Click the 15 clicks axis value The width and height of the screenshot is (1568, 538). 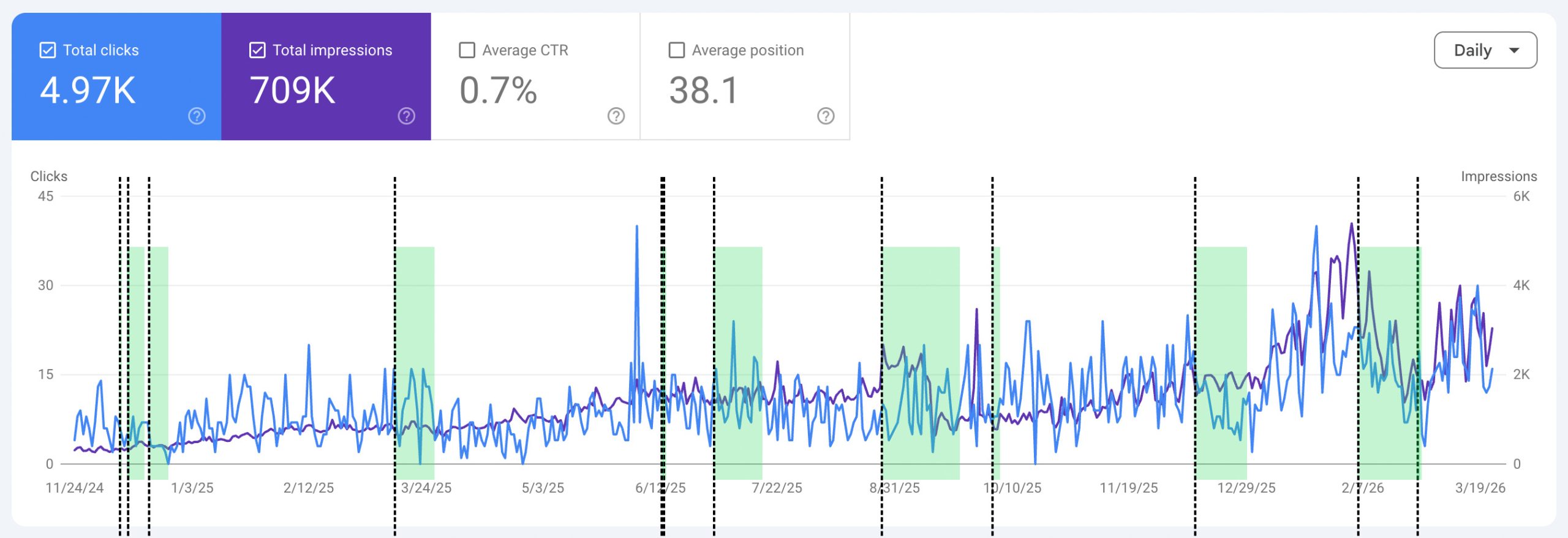46,375
